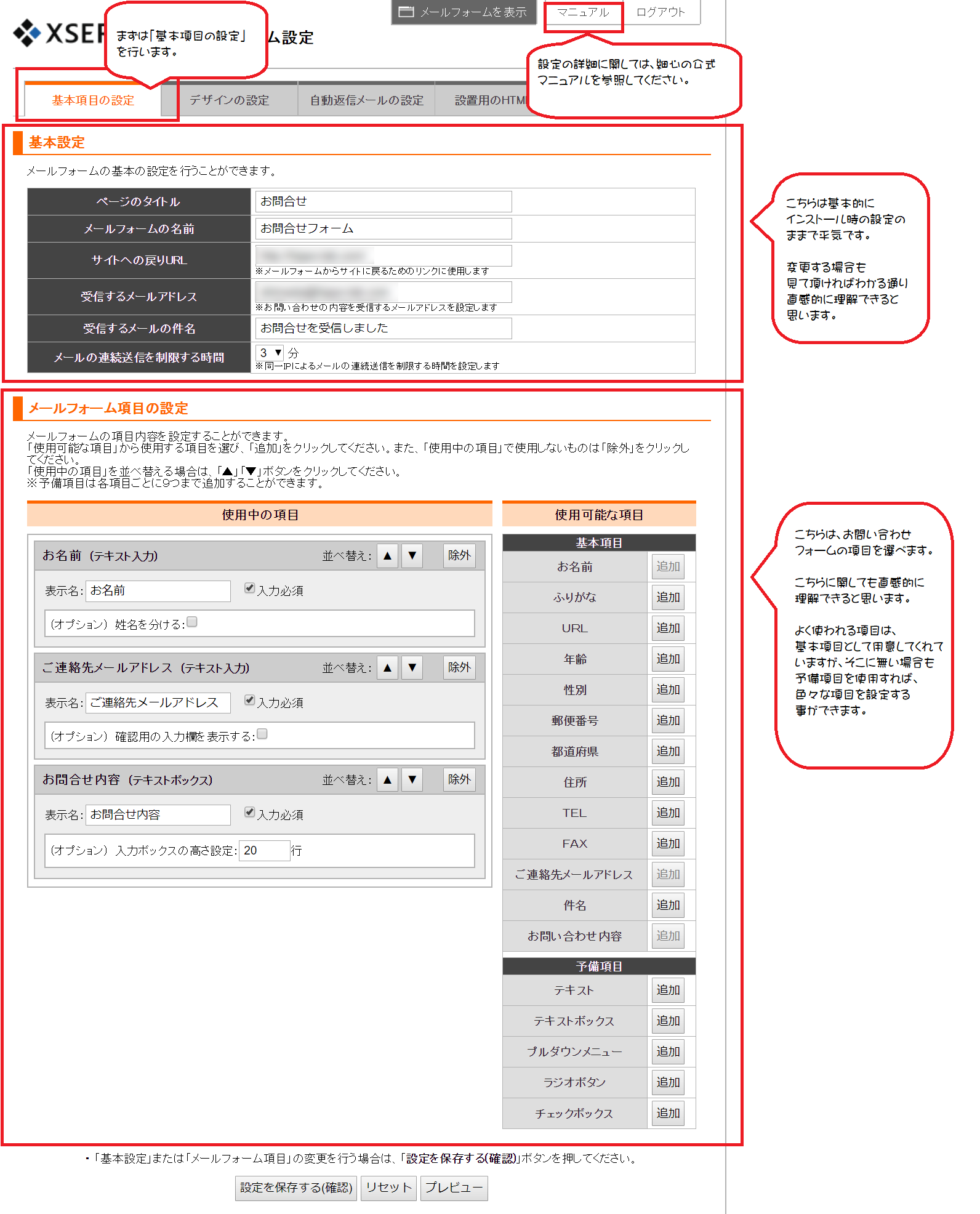
Task: Add FAX item with 追加
Action: [668, 843]
